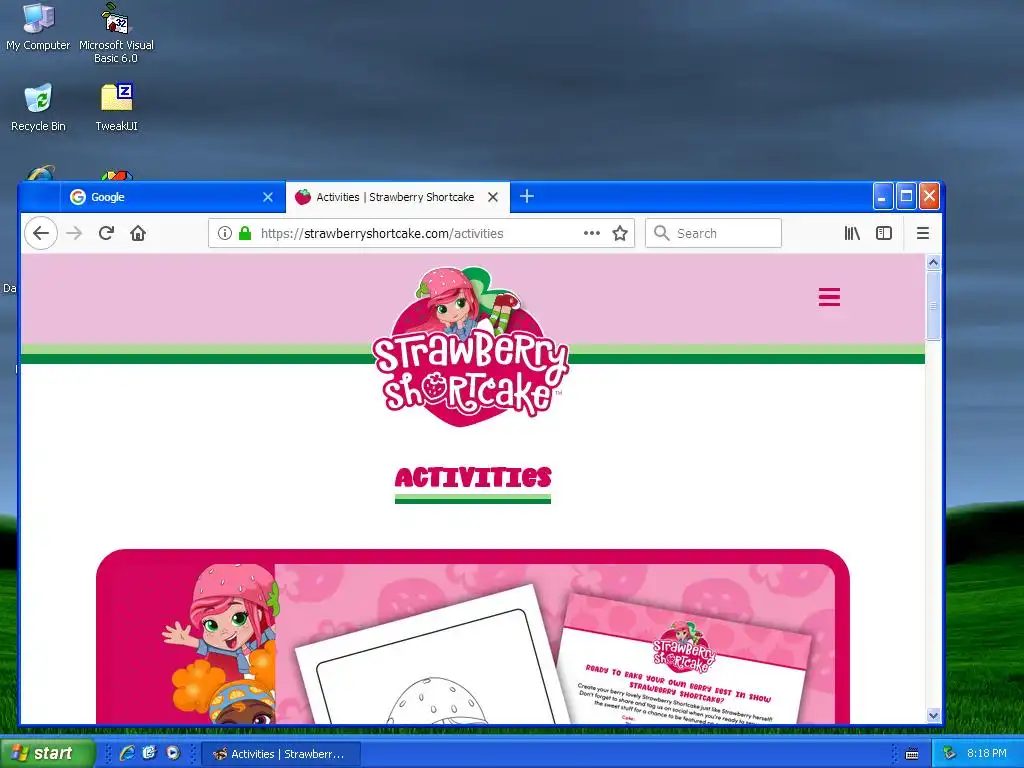Open the Windows start menu
This screenshot has width=1024, height=768.
pyautogui.click(x=48, y=753)
